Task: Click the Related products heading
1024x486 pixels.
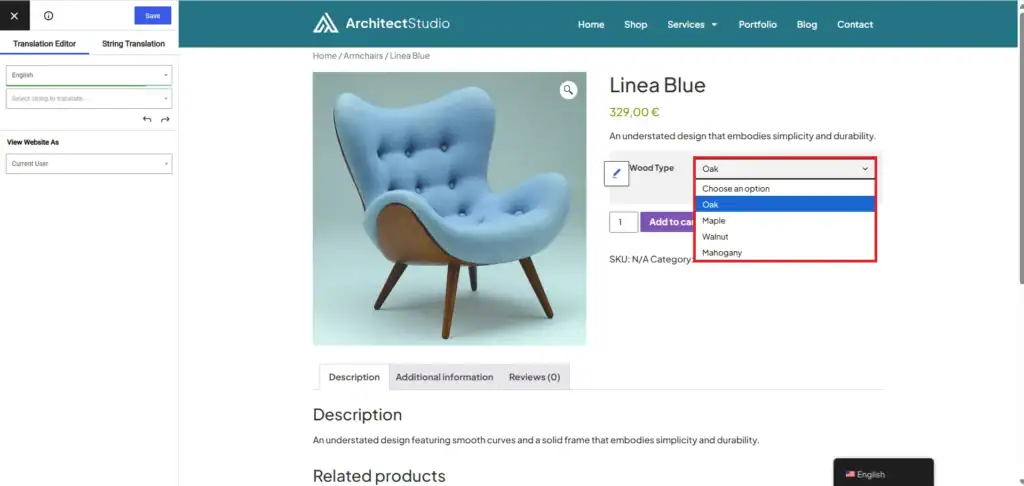Action: coord(379,476)
